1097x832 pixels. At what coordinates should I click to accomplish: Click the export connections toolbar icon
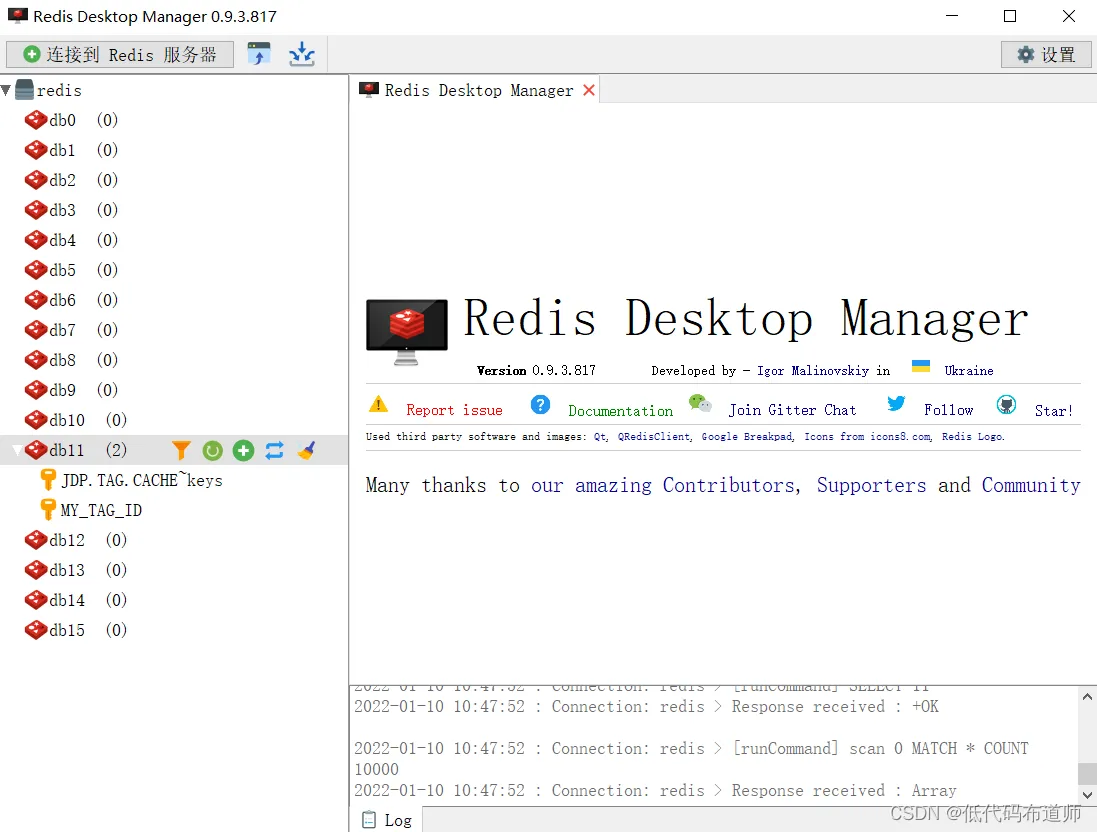259,54
